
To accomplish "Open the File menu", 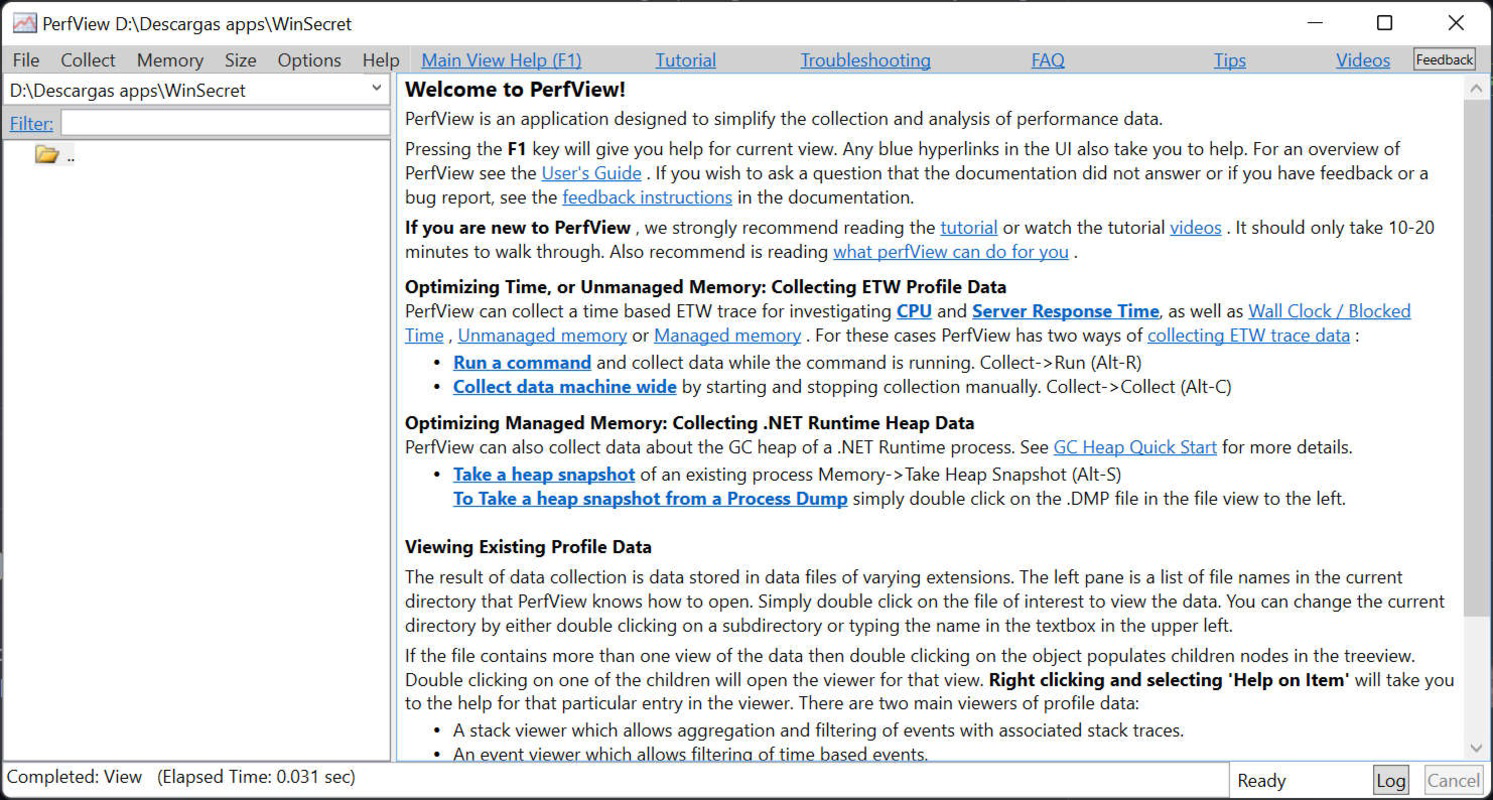I will (x=25, y=60).
